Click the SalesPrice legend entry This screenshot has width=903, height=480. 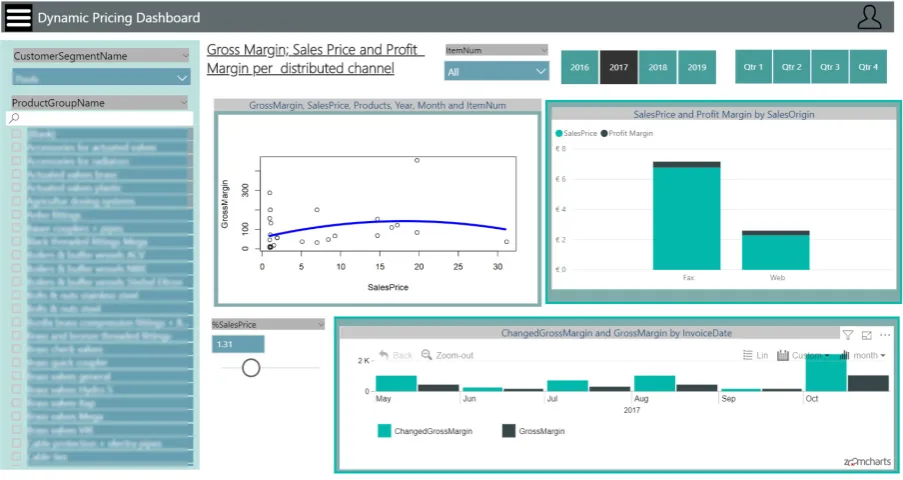click(x=576, y=133)
